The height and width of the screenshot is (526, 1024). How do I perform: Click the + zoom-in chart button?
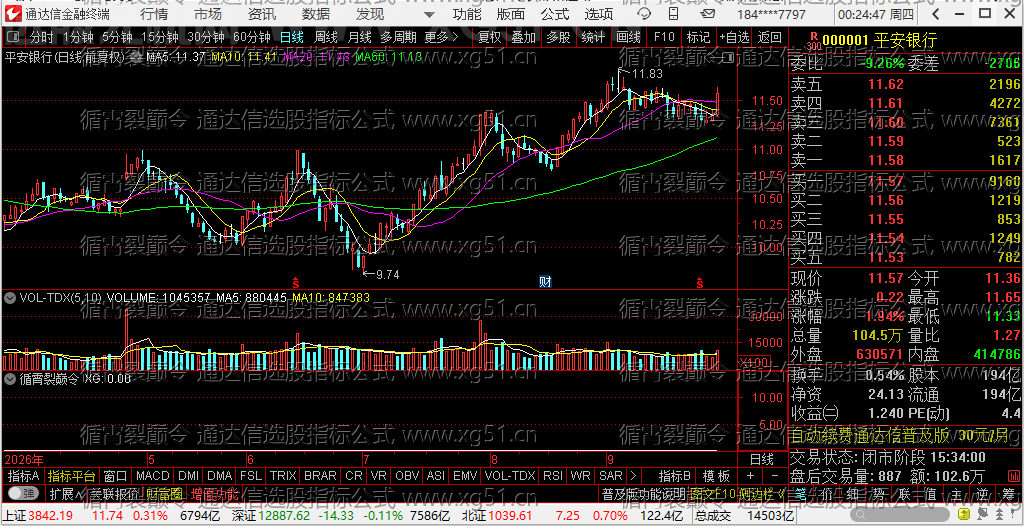[750, 476]
